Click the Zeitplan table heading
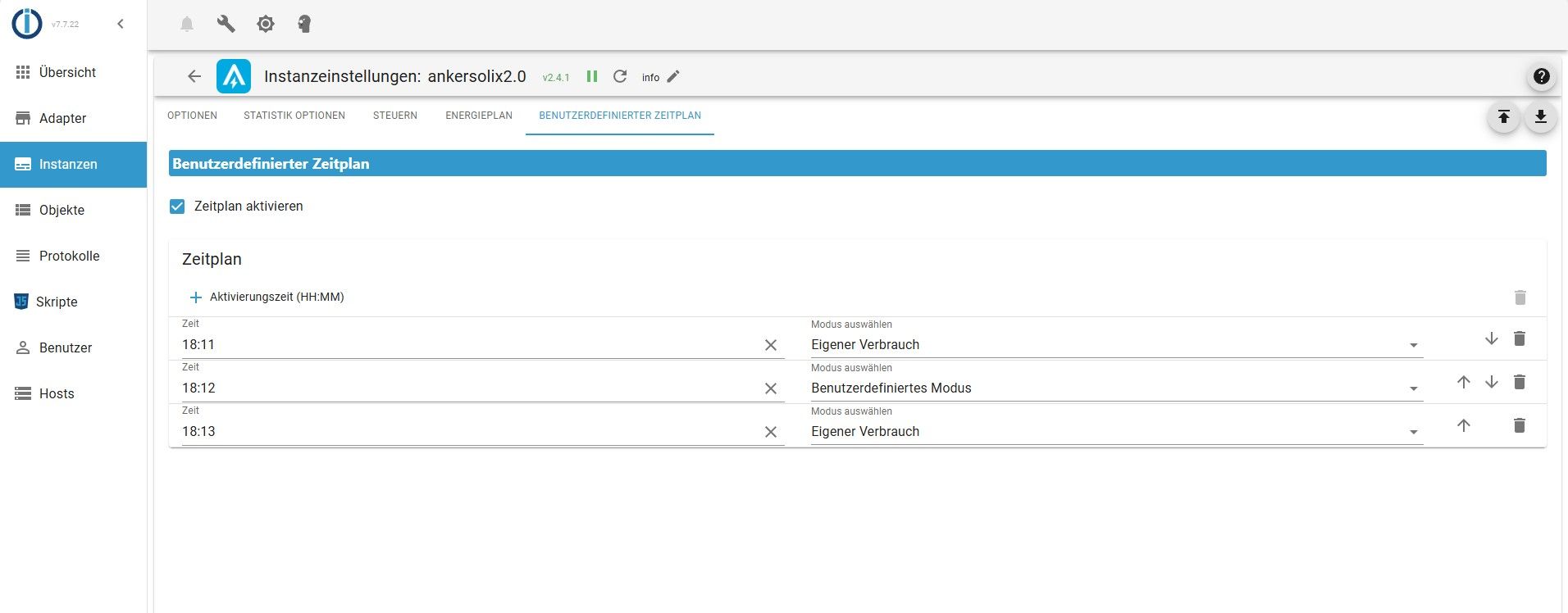 (212, 259)
